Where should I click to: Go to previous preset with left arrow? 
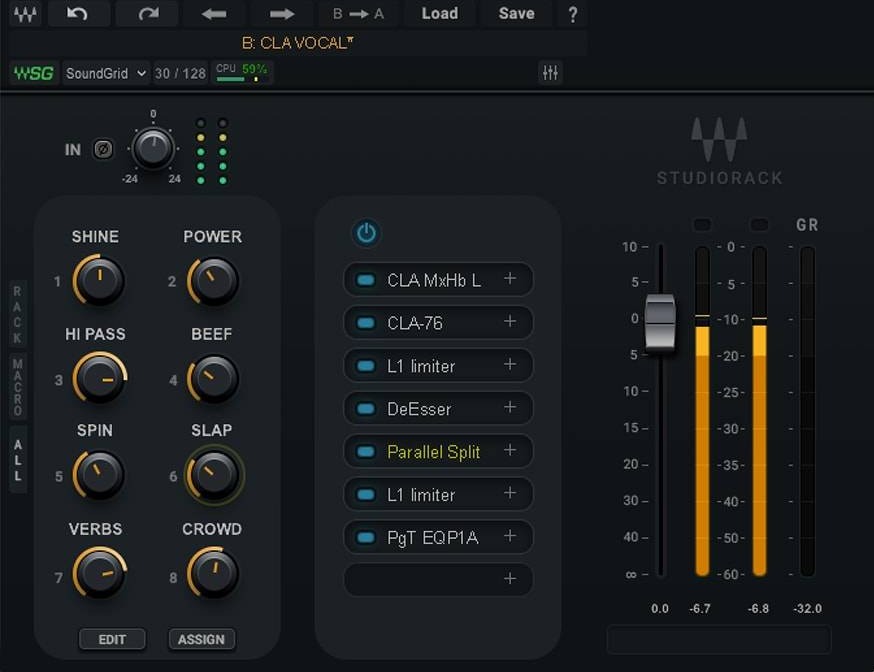(x=214, y=13)
